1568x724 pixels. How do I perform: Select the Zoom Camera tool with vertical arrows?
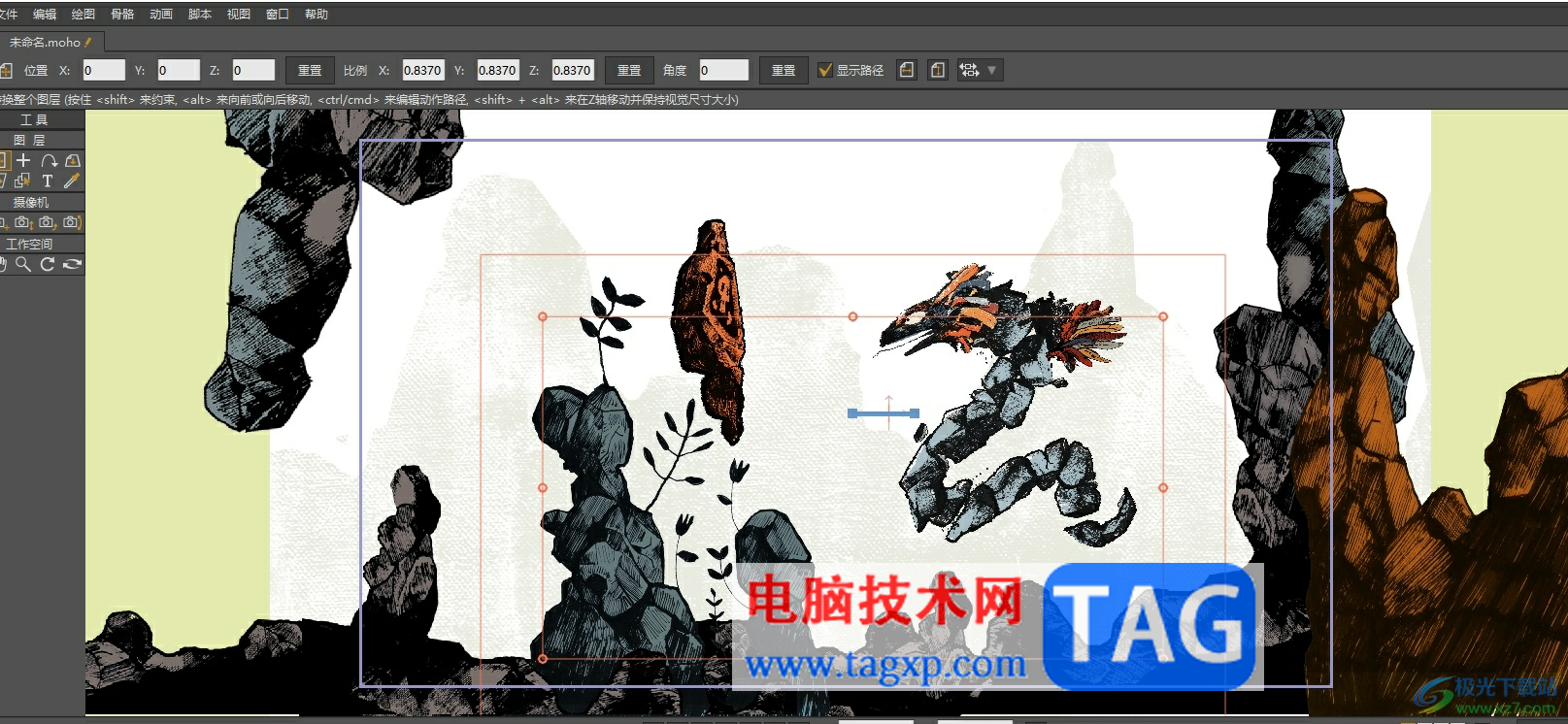pyautogui.click(x=23, y=223)
